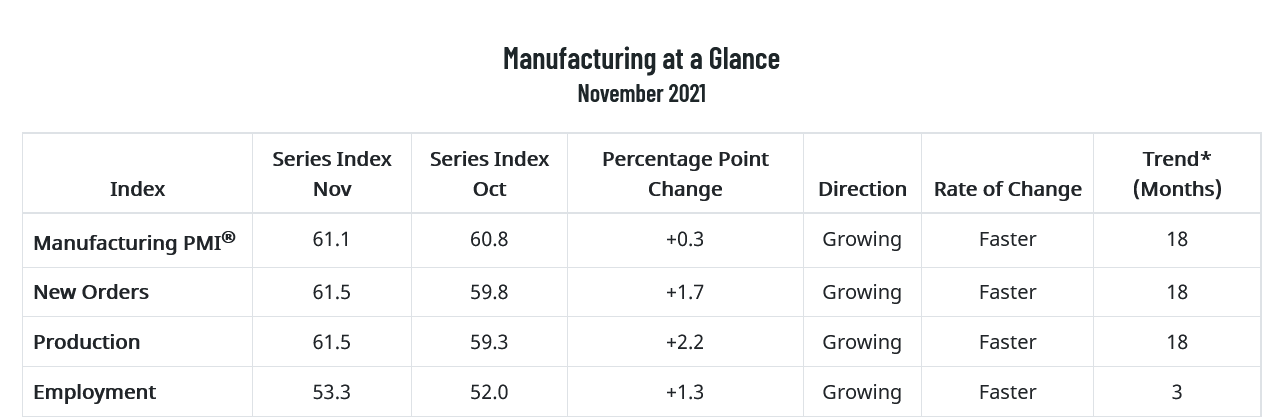Image resolution: width=1281 pixels, height=417 pixels.
Task: Click the 59.3 Production October value
Action: 489,342
